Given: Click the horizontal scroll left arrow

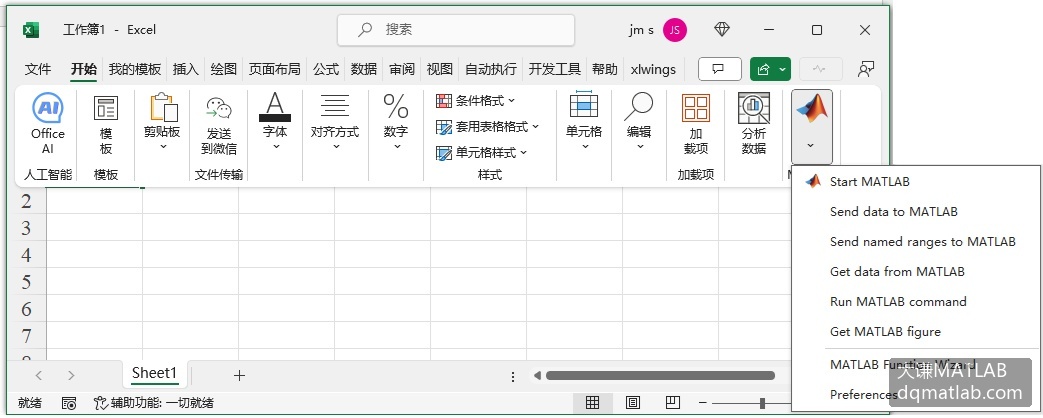Looking at the screenshot, I should (537, 375).
